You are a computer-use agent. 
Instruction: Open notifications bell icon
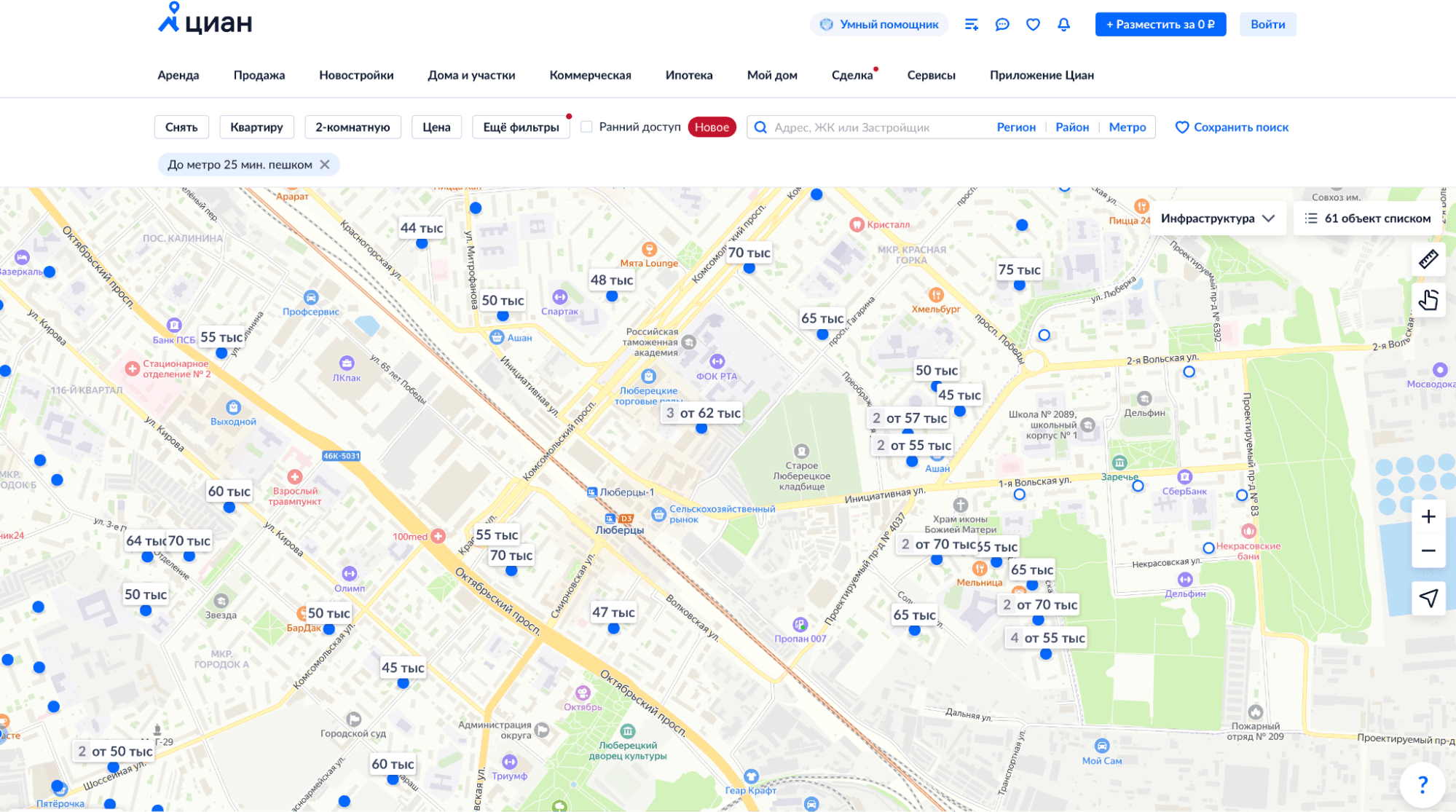click(1063, 25)
